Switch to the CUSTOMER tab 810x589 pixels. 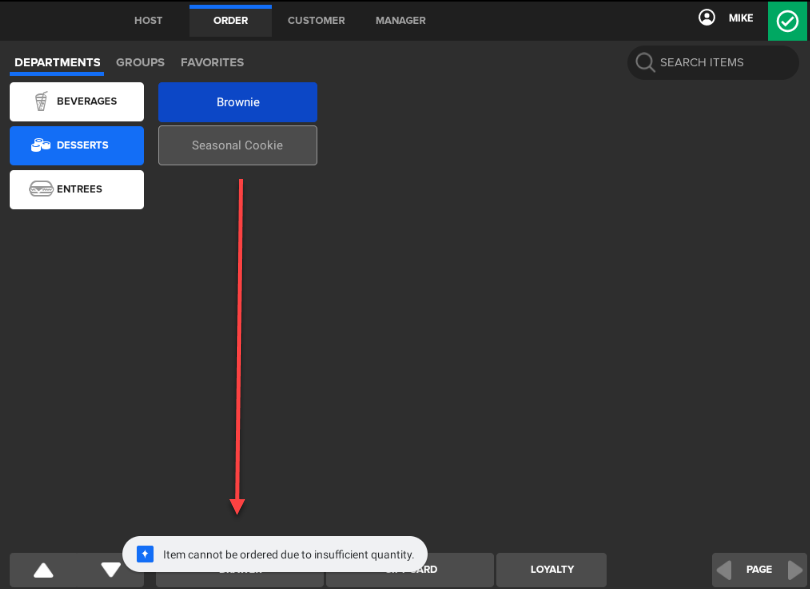pyautogui.click(x=316, y=21)
